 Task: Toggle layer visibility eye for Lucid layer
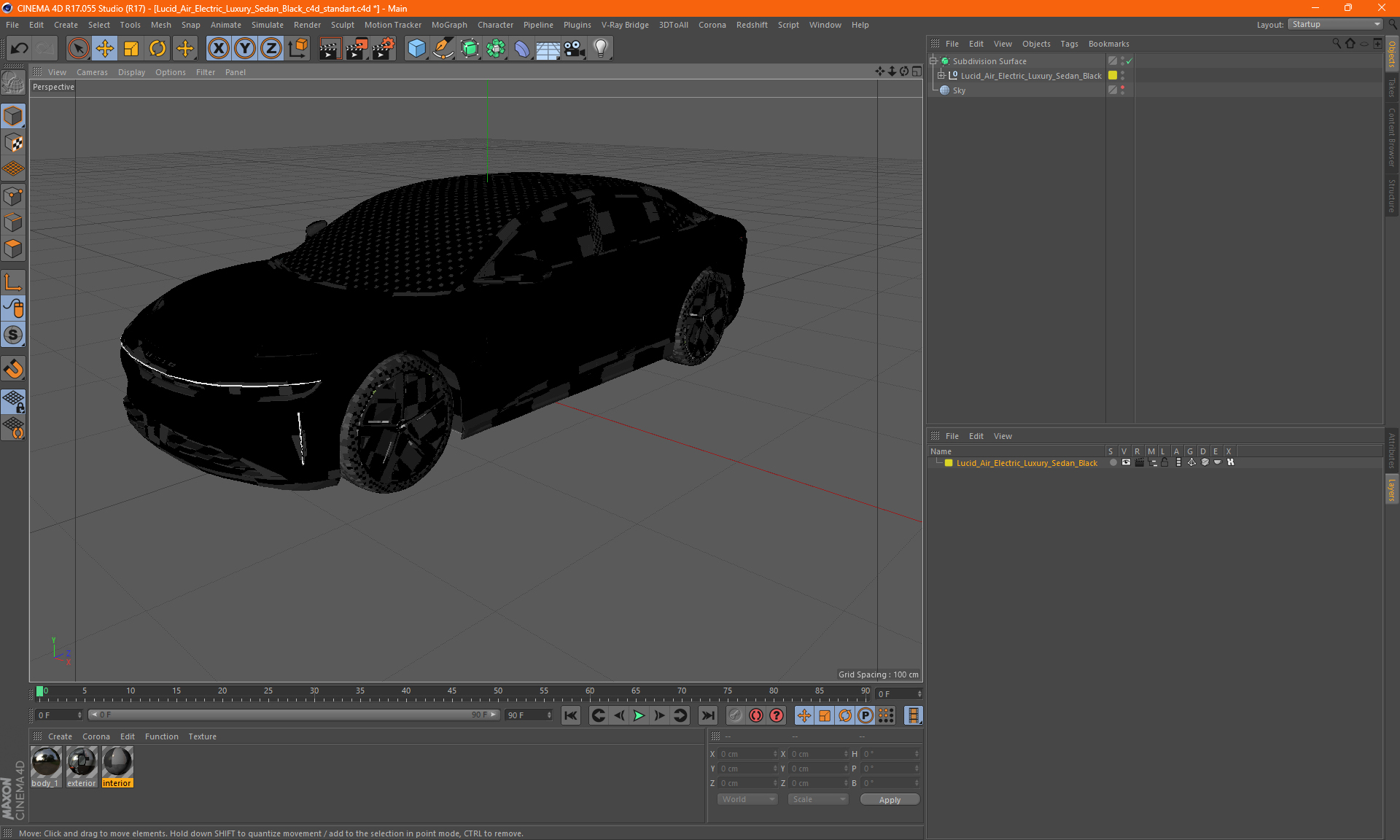point(1126,462)
